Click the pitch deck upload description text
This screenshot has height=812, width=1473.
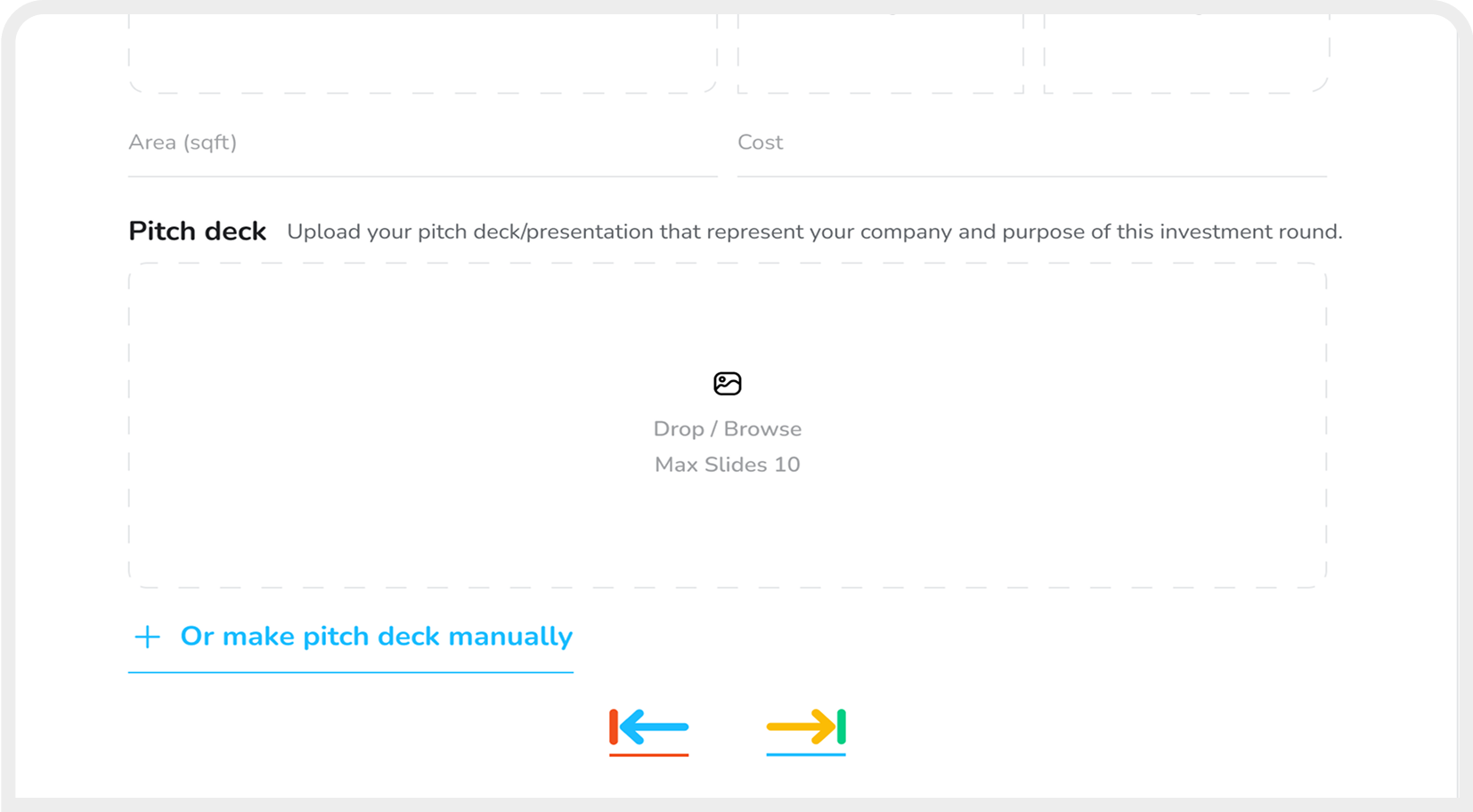tap(814, 232)
